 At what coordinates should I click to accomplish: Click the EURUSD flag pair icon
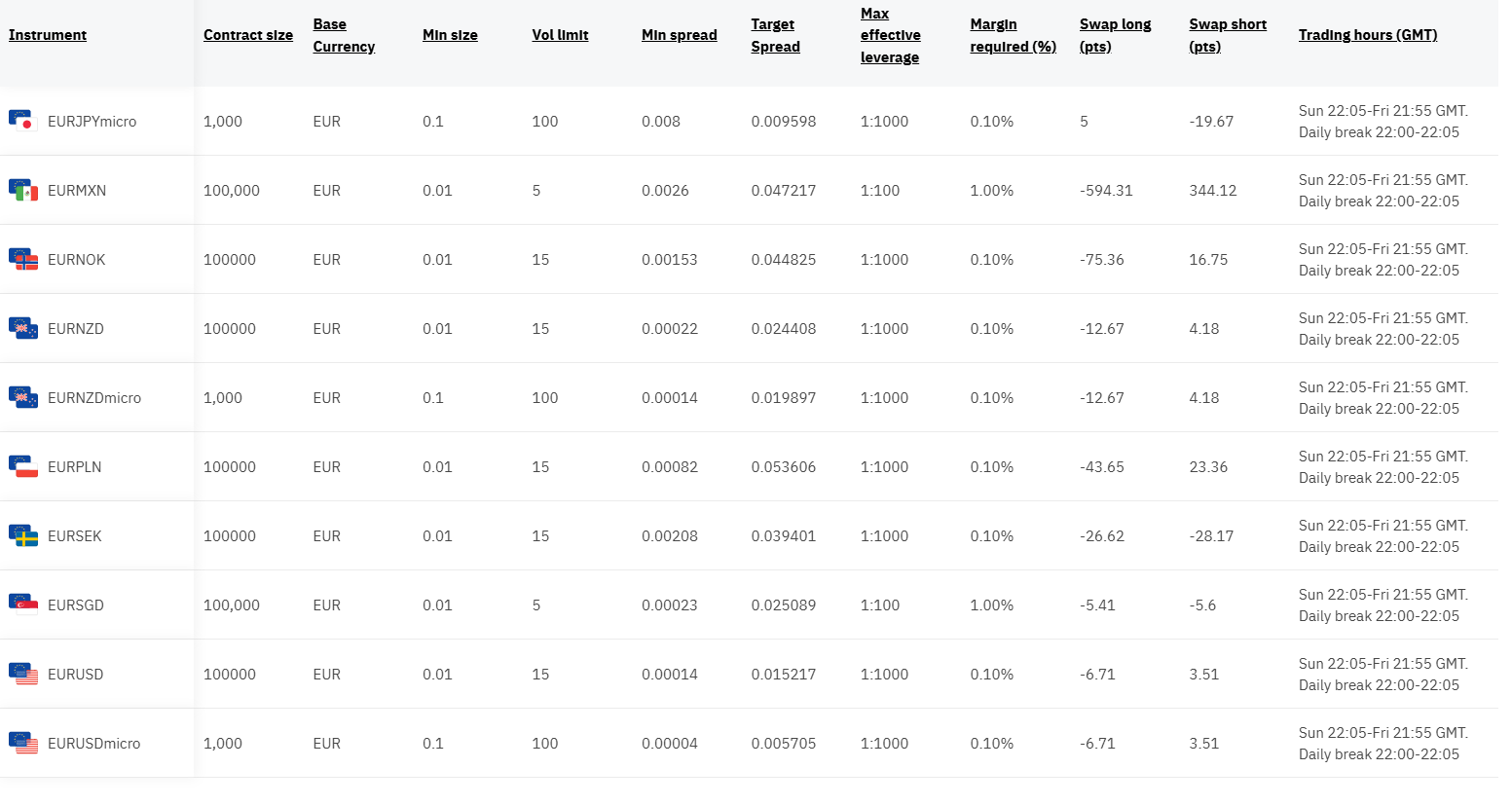point(22,674)
